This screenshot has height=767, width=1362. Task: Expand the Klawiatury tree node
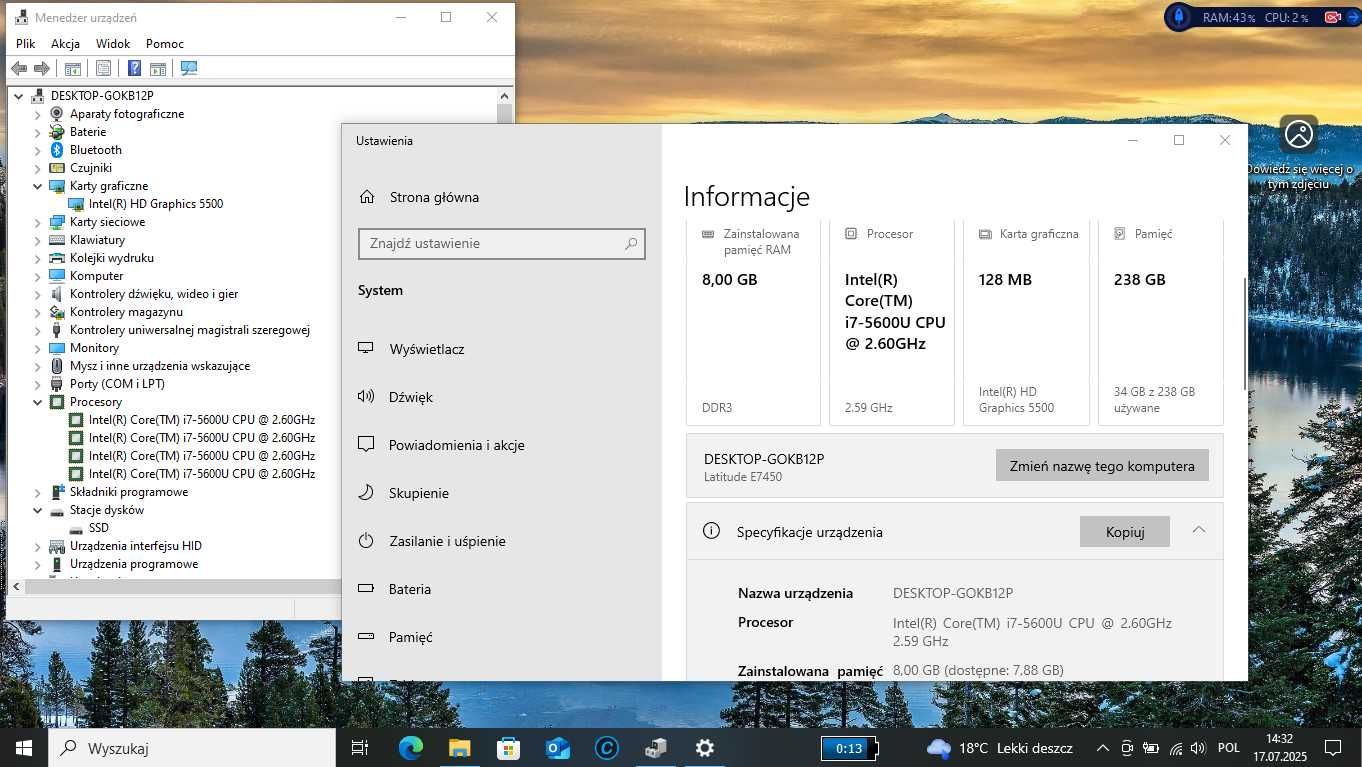pyautogui.click(x=38, y=240)
